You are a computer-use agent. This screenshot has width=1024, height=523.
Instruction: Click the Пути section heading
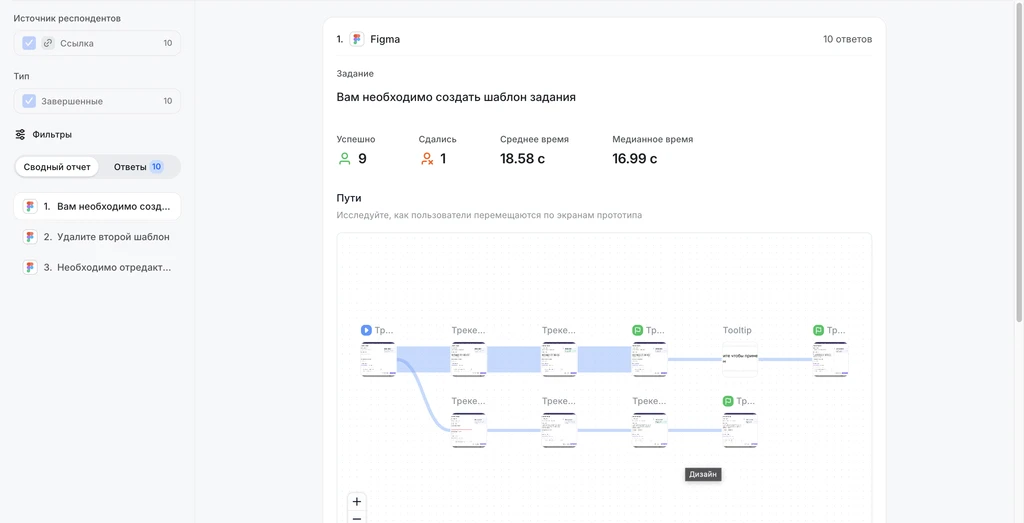[x=349, y=198]
